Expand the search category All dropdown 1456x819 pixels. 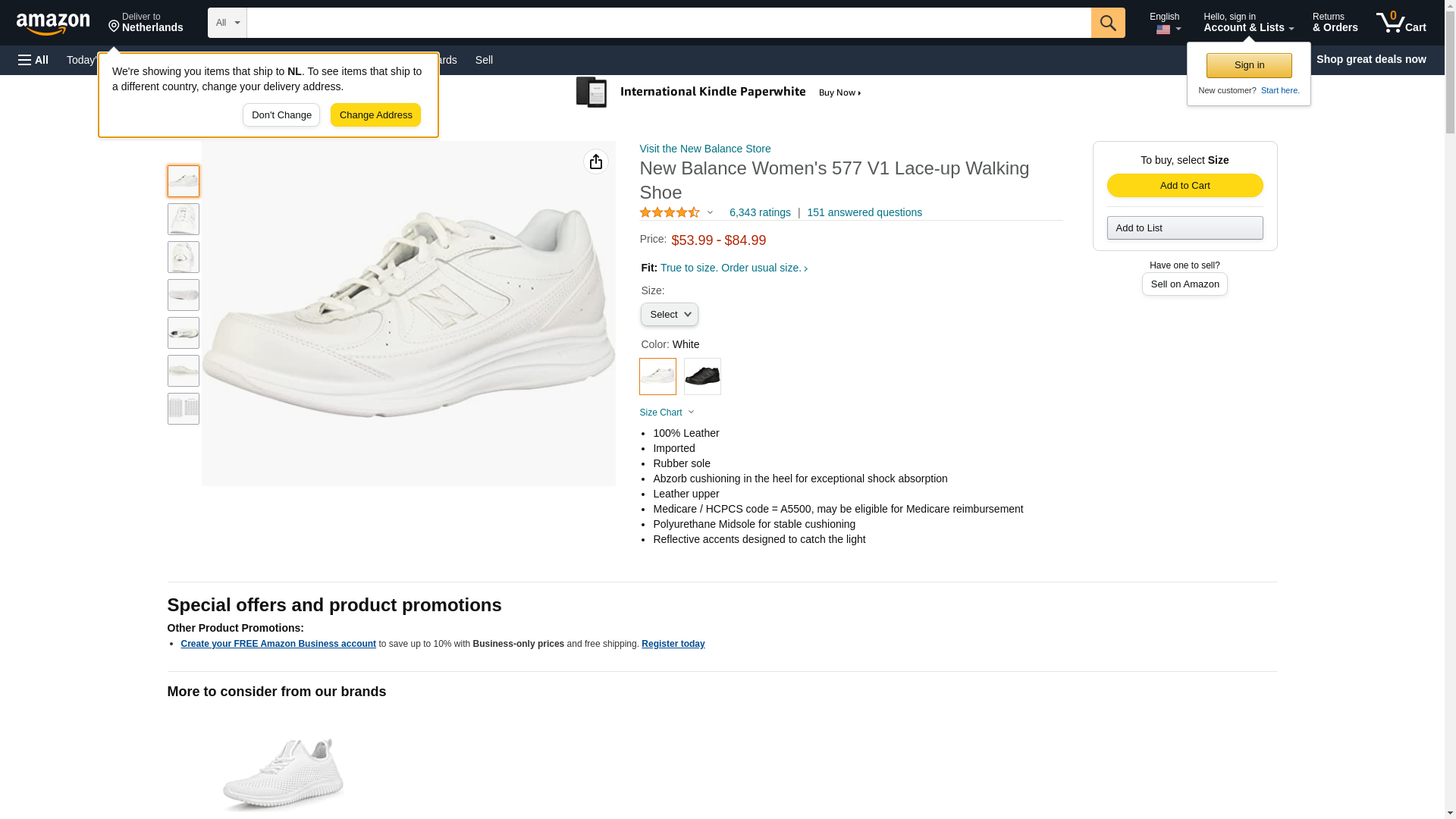click(227, 23)
